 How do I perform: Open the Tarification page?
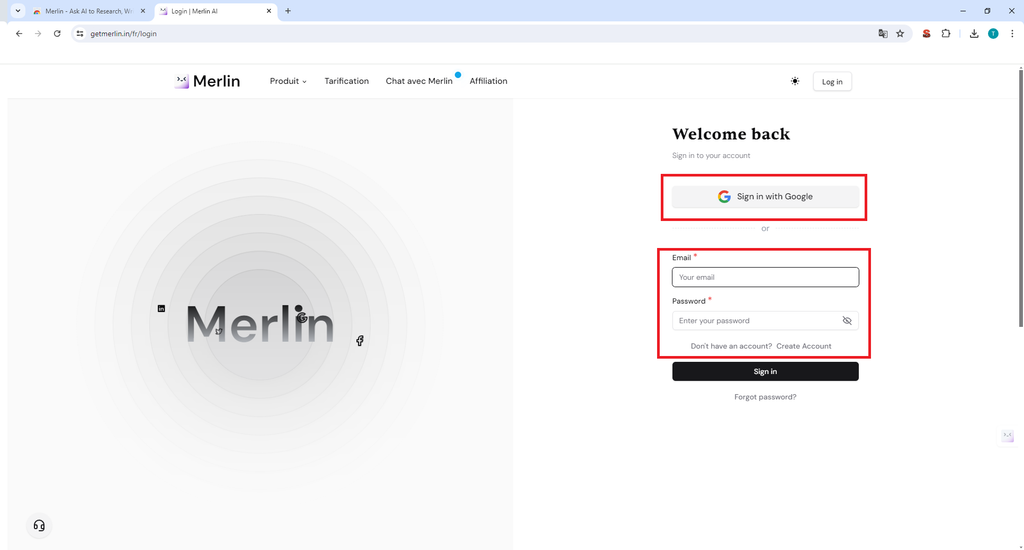click(x=347, y=81)
